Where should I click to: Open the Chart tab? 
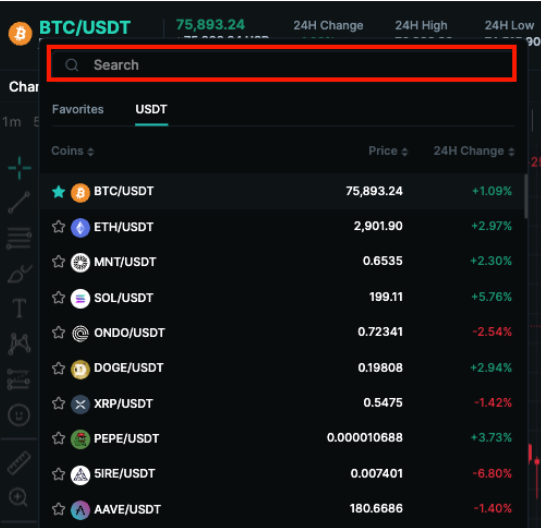[23, 87]
